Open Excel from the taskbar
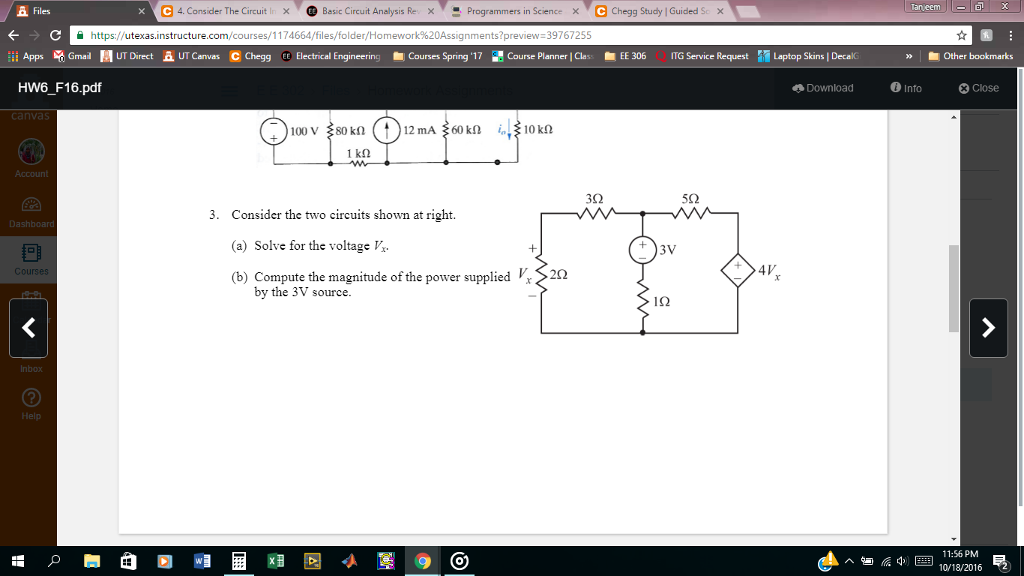 [274, 561]
